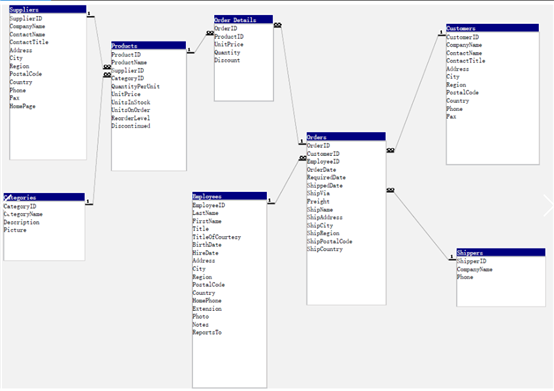Click BirthDate field in Employees table
This screenshot has width=554, height=391.
pos(207,245)
